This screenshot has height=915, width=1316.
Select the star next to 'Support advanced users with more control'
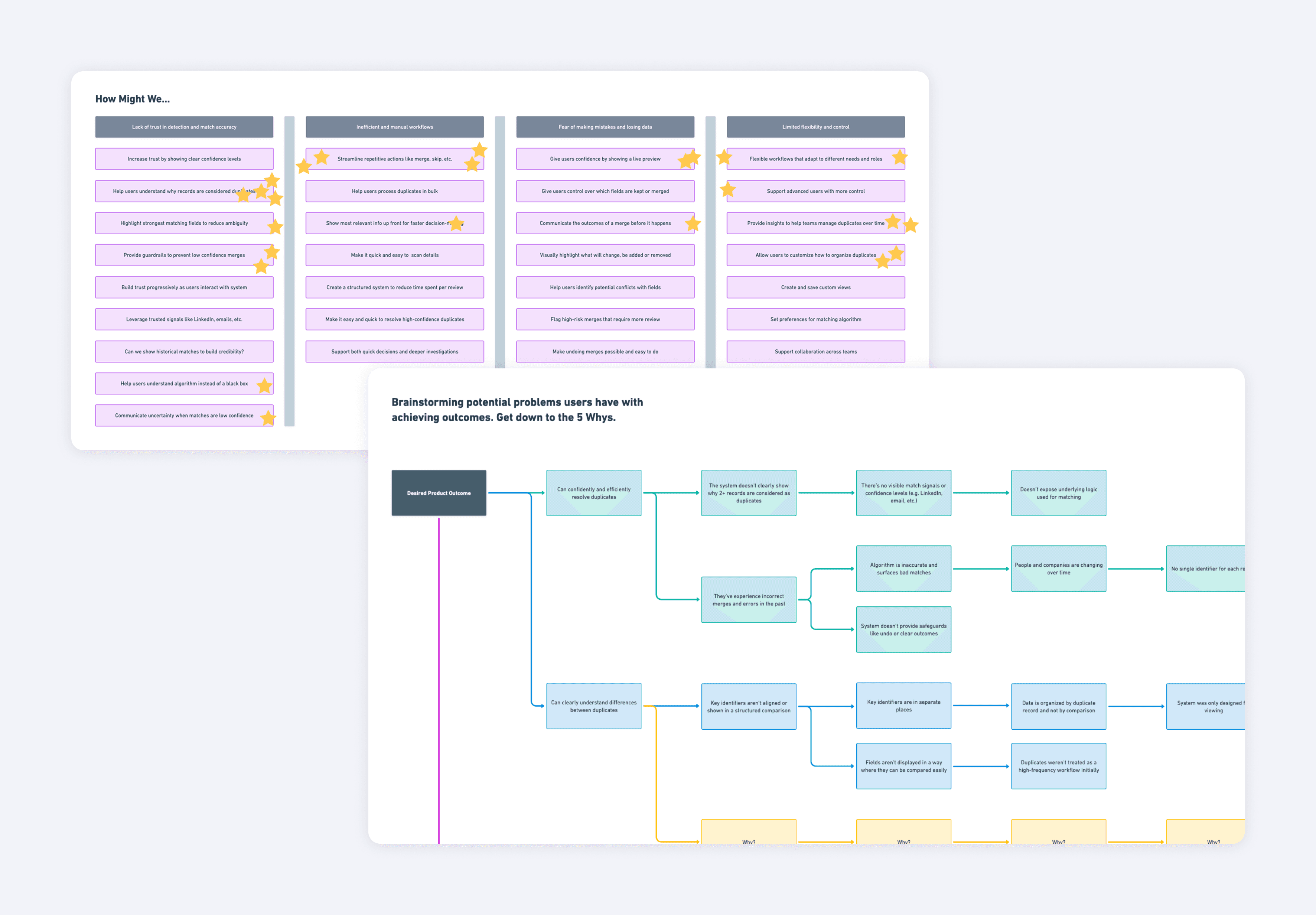point(728,189)
